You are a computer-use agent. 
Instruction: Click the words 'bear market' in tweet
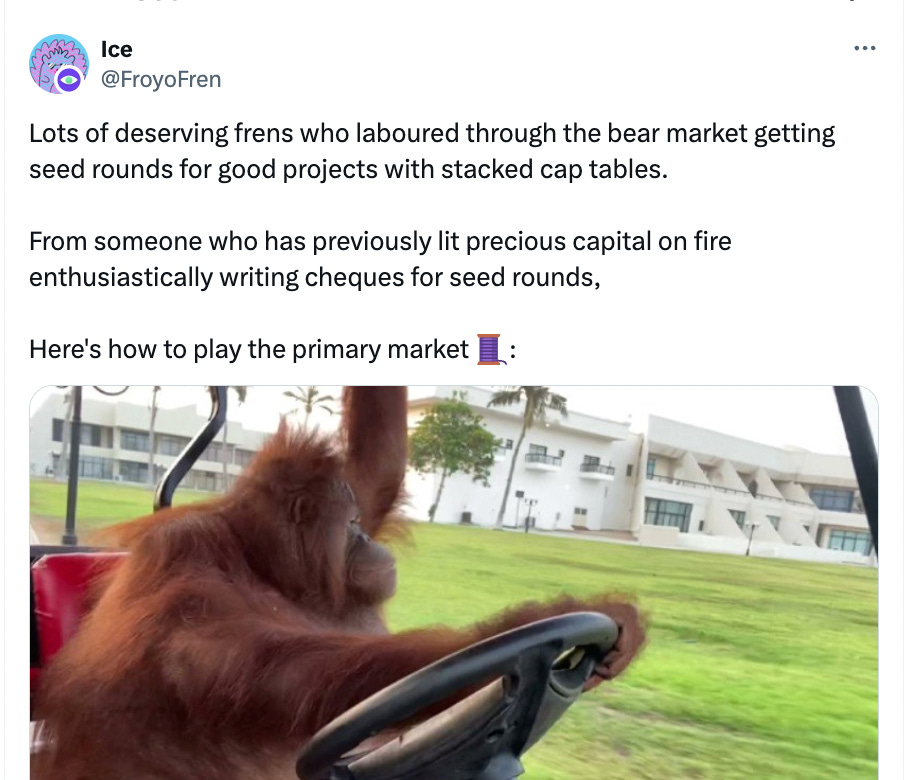[677, 133]
